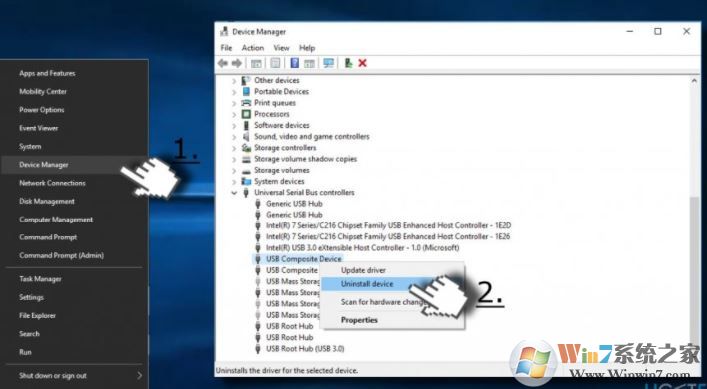Choose Uninstall device from context menu
The height and width of the screenshot is (389, 707).
367,284
